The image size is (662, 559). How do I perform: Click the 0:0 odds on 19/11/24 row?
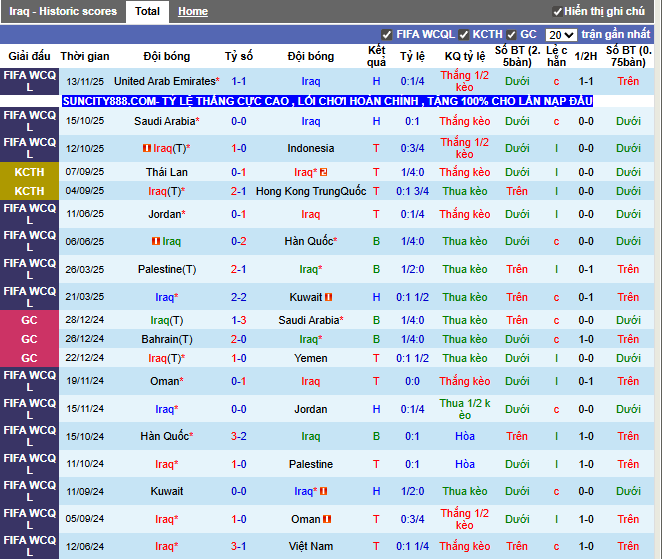coord(412,381)
